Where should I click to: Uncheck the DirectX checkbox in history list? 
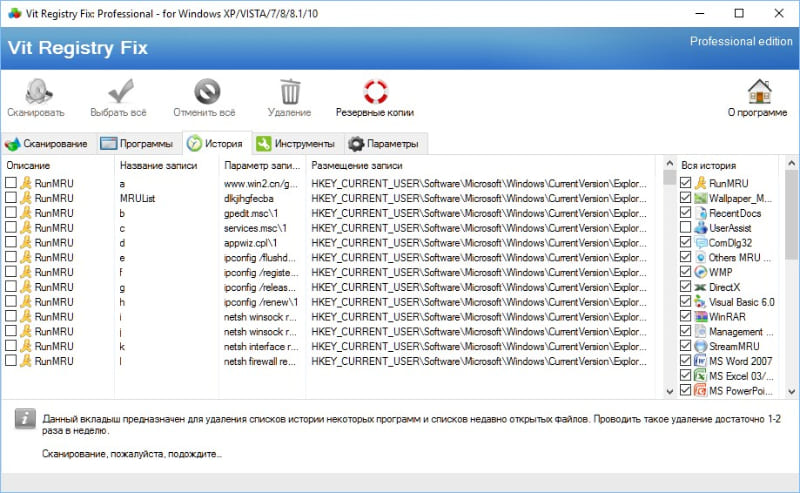[686, 286]
